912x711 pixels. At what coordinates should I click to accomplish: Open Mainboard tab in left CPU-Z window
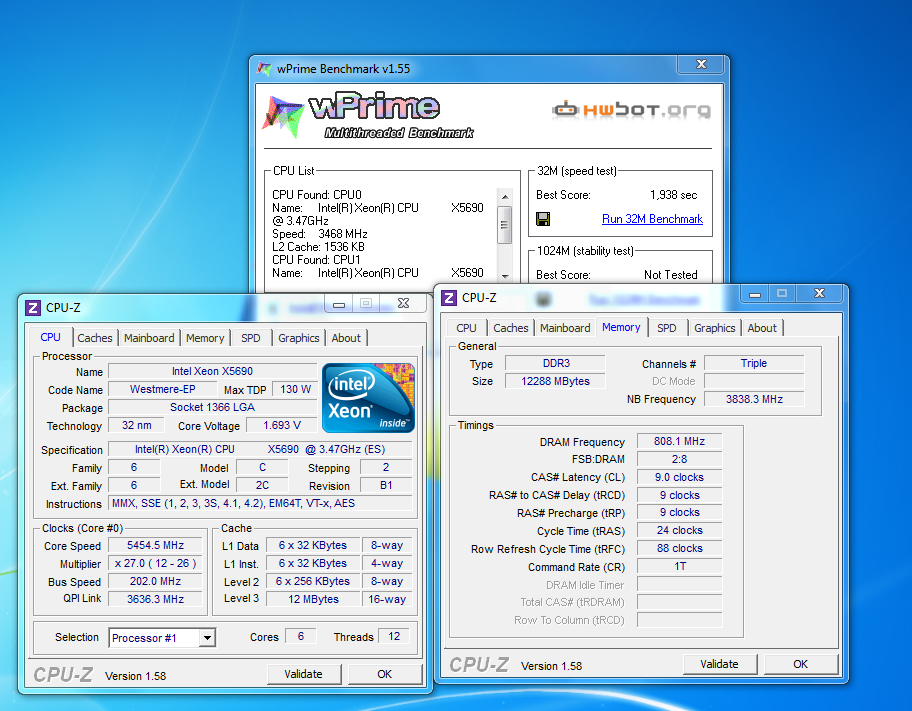click(149, 338)
